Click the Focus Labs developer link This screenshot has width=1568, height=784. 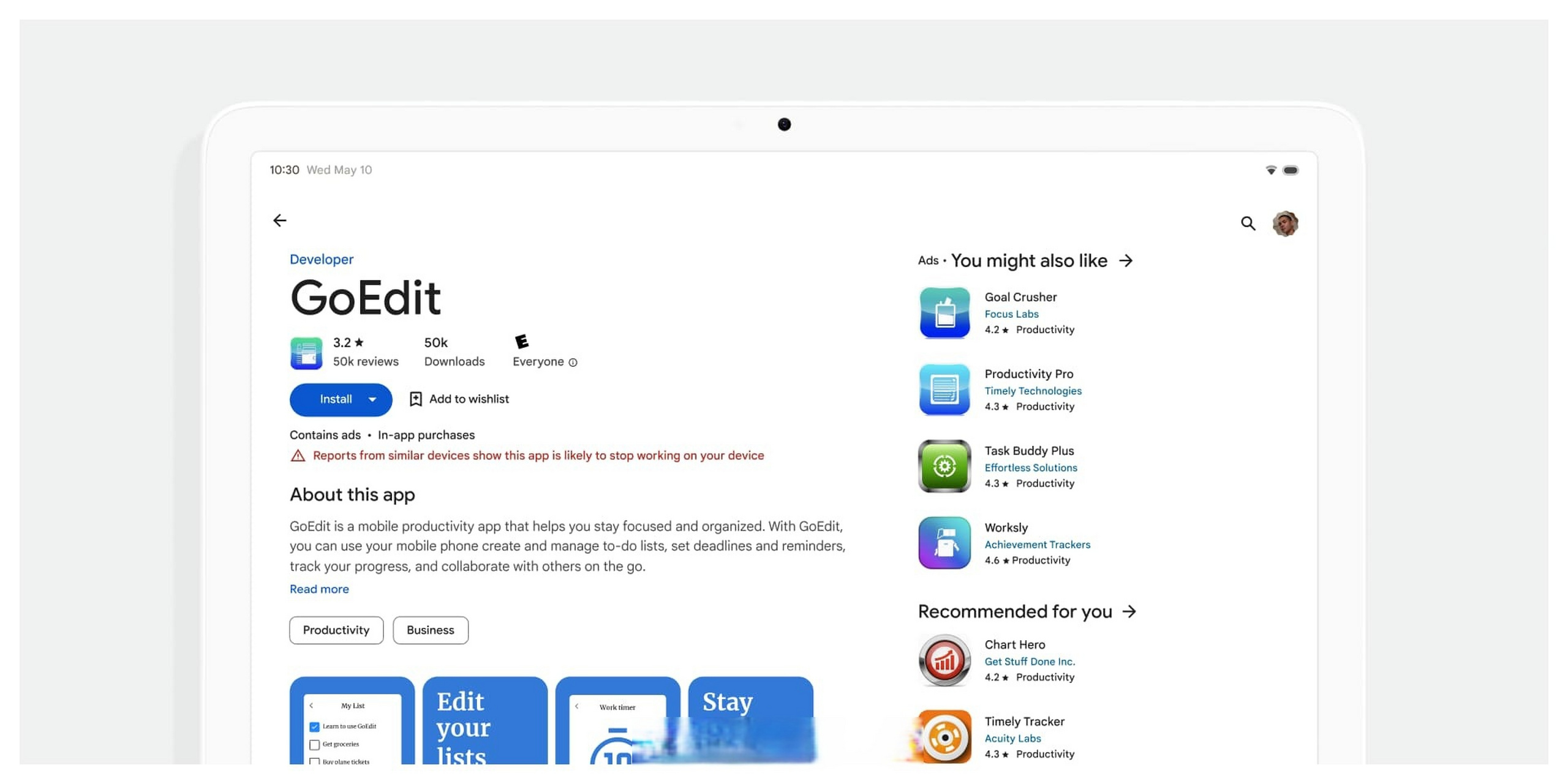pos(1010,314)
